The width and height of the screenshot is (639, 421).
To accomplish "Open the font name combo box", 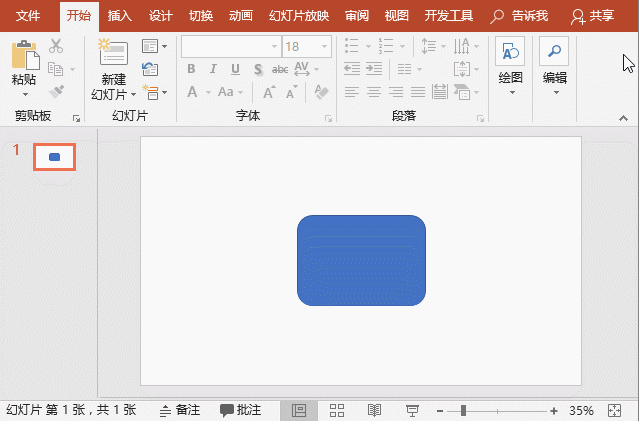I will click(x=230, y=47).
